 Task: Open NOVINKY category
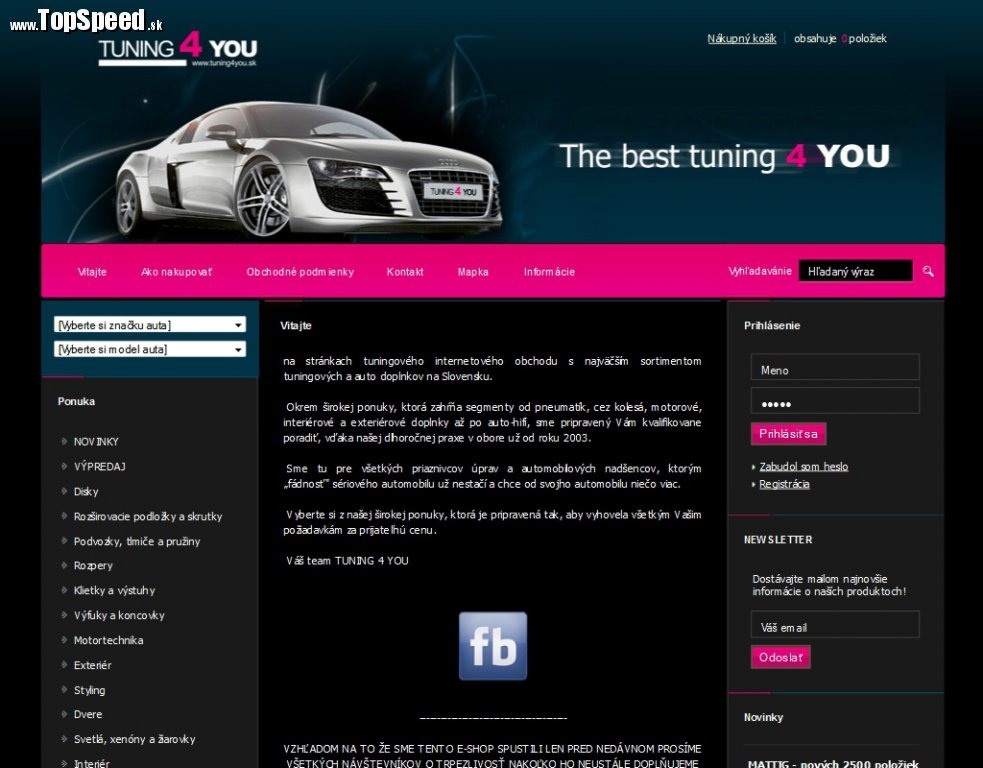point(96,441)
